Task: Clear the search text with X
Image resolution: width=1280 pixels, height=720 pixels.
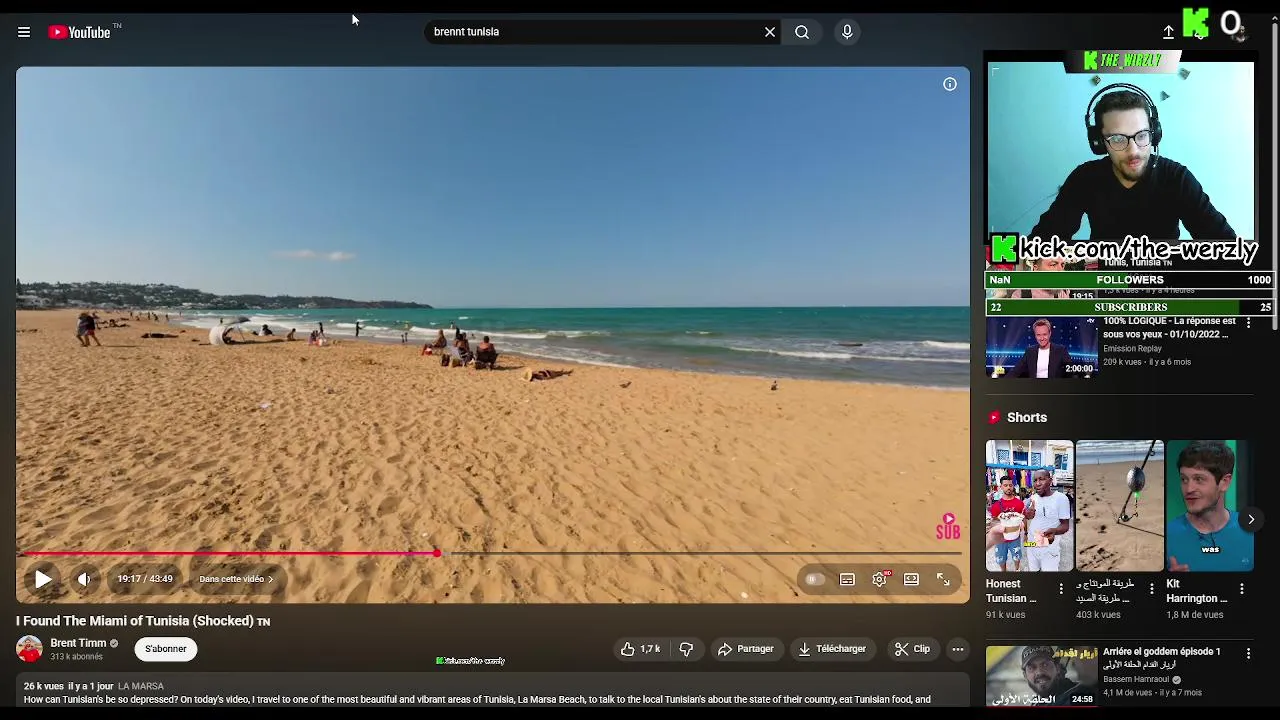Action: (770, 32)
